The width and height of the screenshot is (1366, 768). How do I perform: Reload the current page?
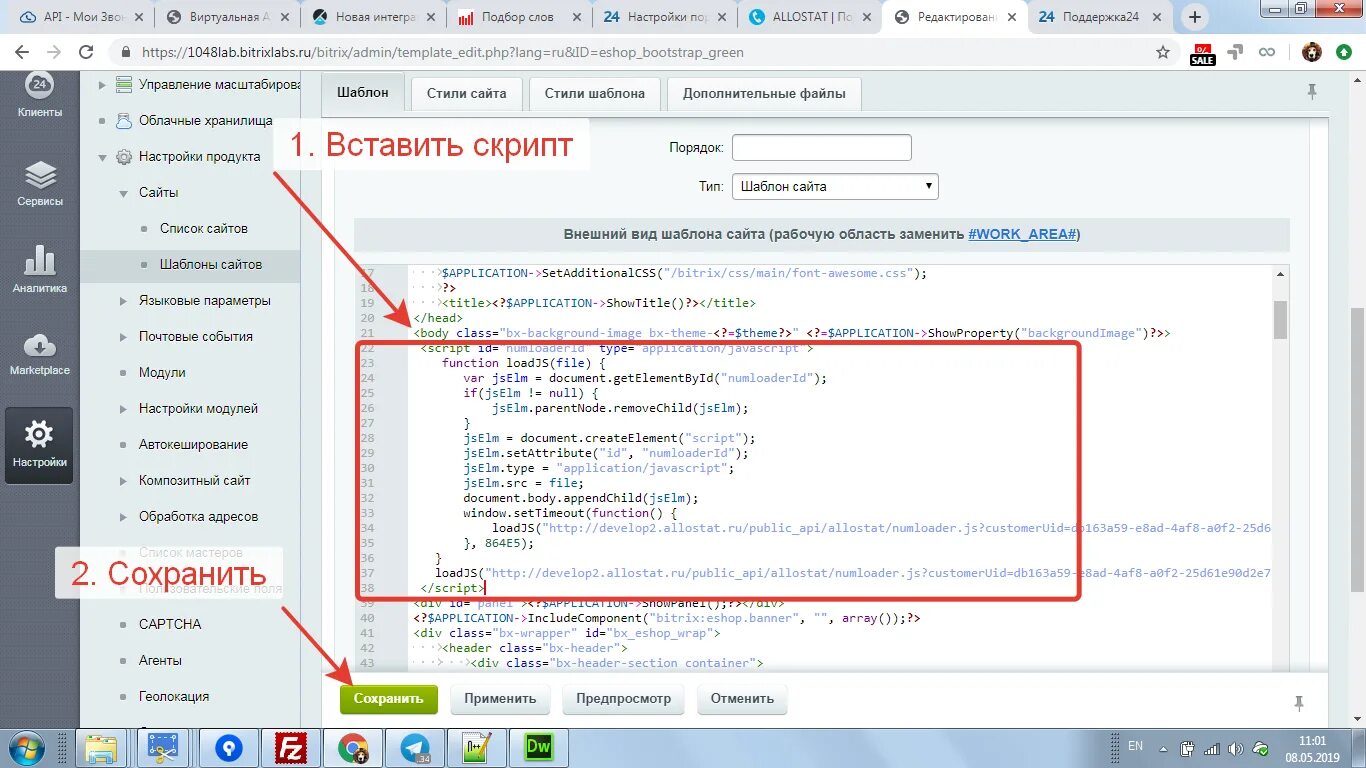(86, 53)
